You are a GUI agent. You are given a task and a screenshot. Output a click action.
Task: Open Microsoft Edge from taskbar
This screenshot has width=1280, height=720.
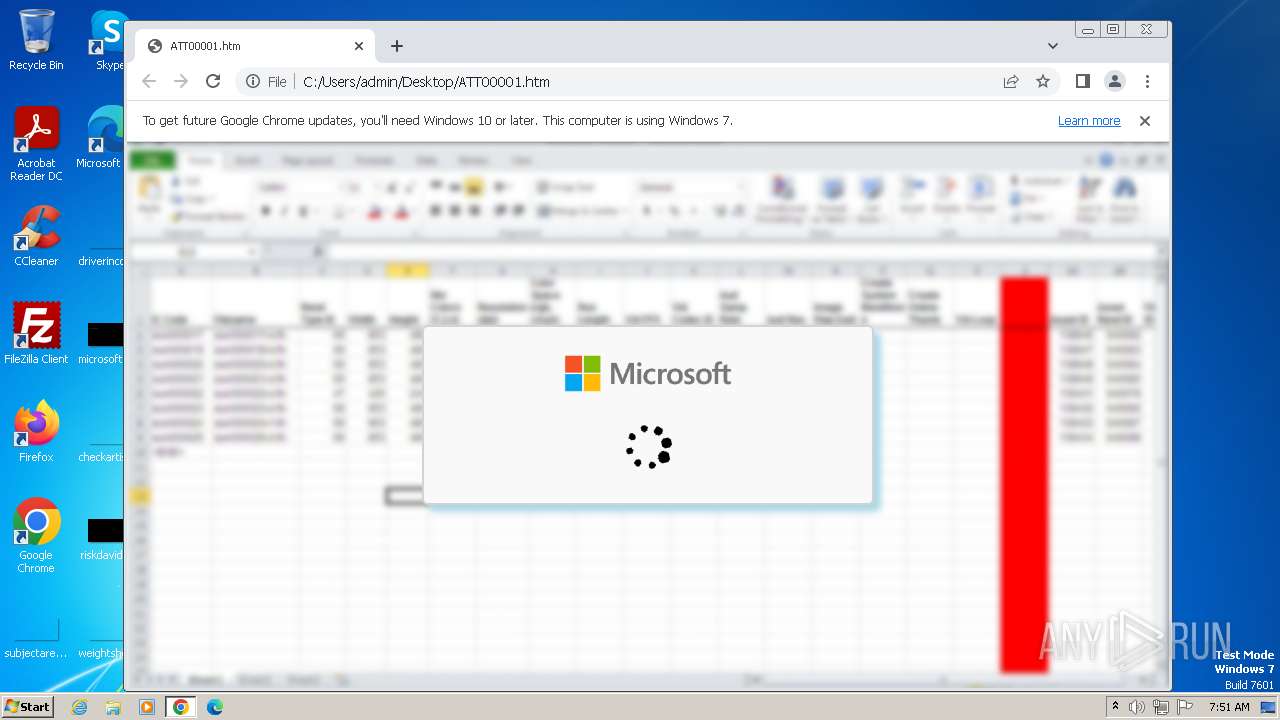point(215,707)
